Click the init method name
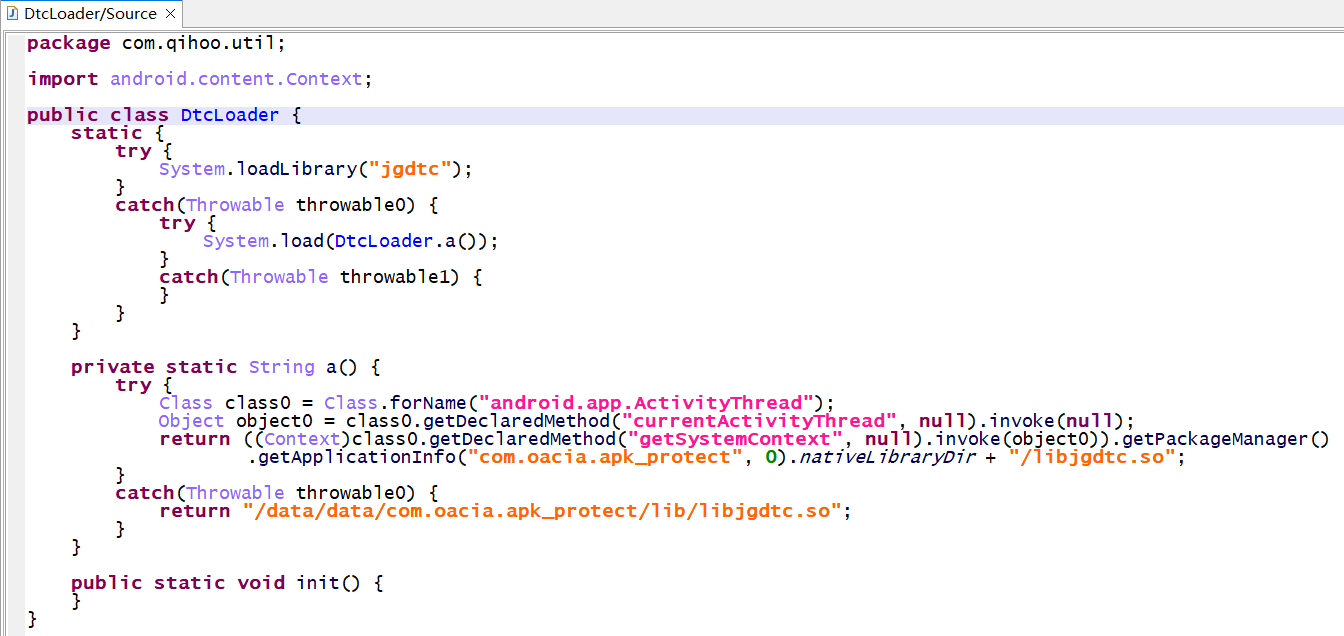Viewport: 1344px width, 636px height. coord(318,583)
